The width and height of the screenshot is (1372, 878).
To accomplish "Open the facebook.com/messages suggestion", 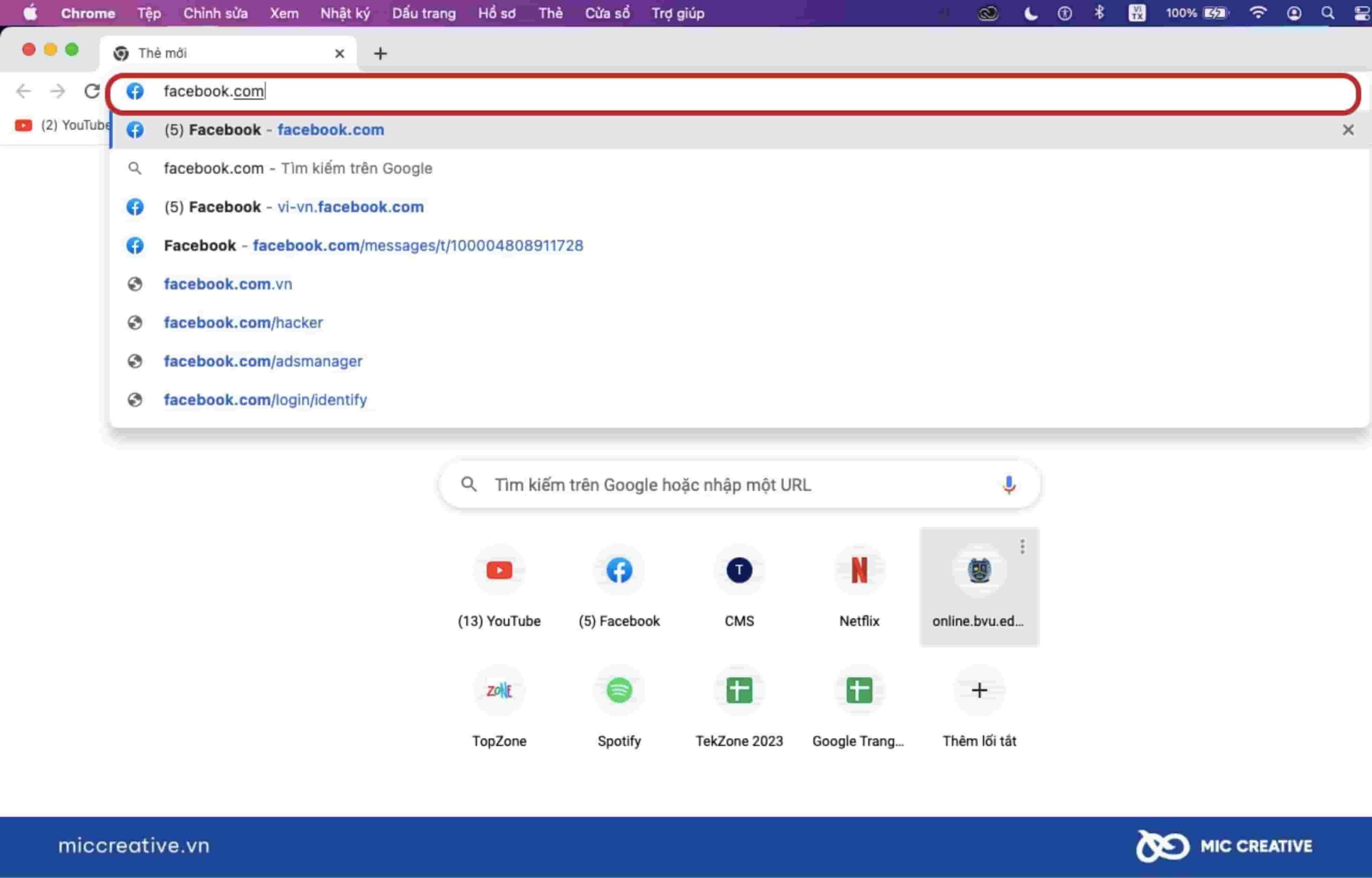I will click(x=740, y=245).
